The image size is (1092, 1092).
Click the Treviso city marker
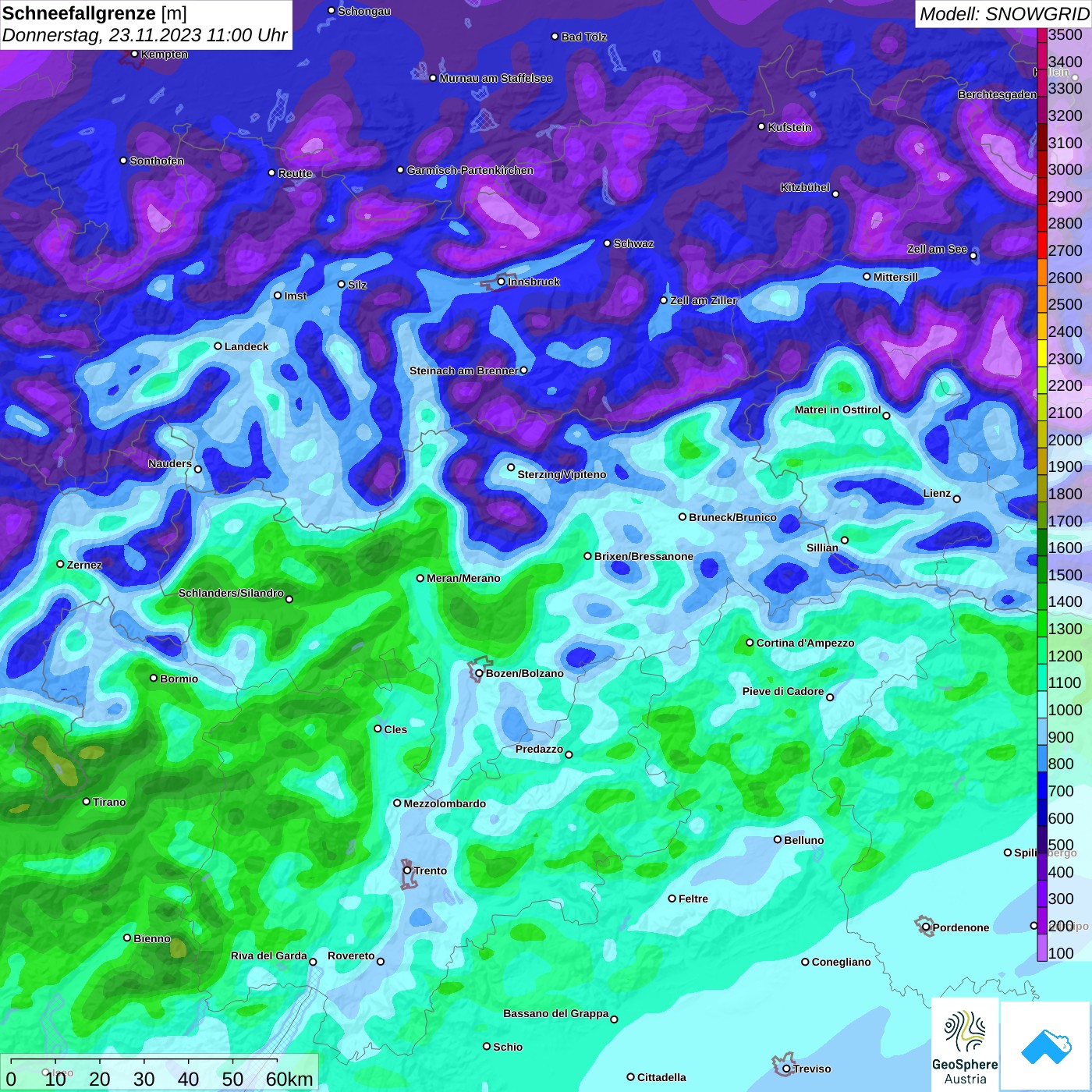786,1069
